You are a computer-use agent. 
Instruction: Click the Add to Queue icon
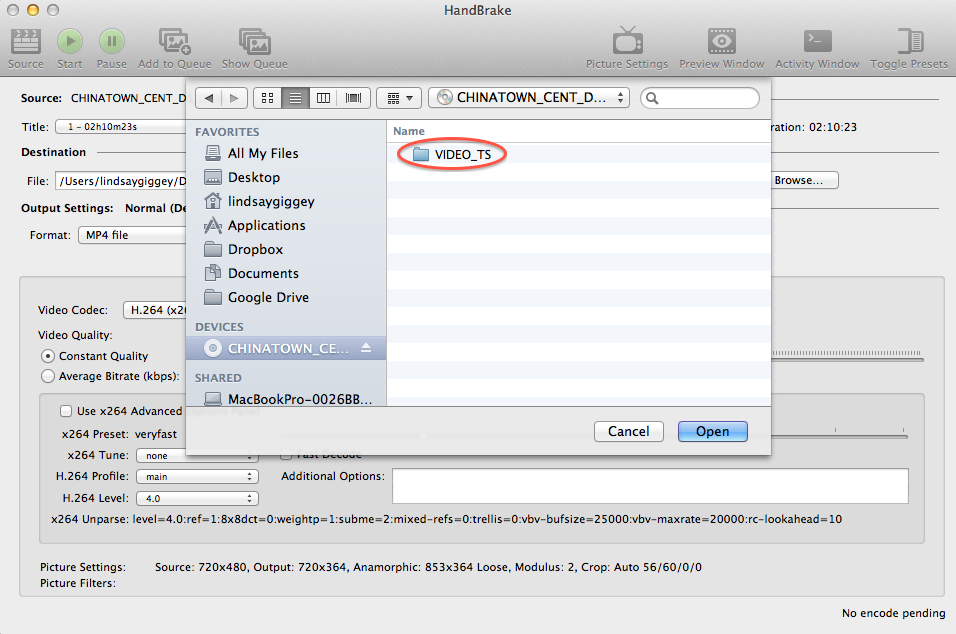pos(174,48)
